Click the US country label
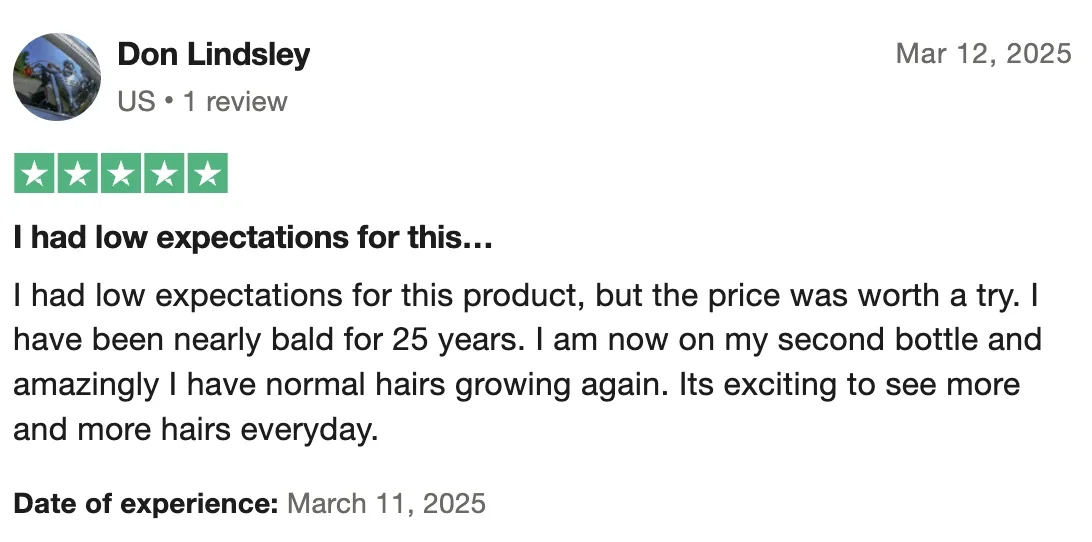 click(x=136, y=102)
